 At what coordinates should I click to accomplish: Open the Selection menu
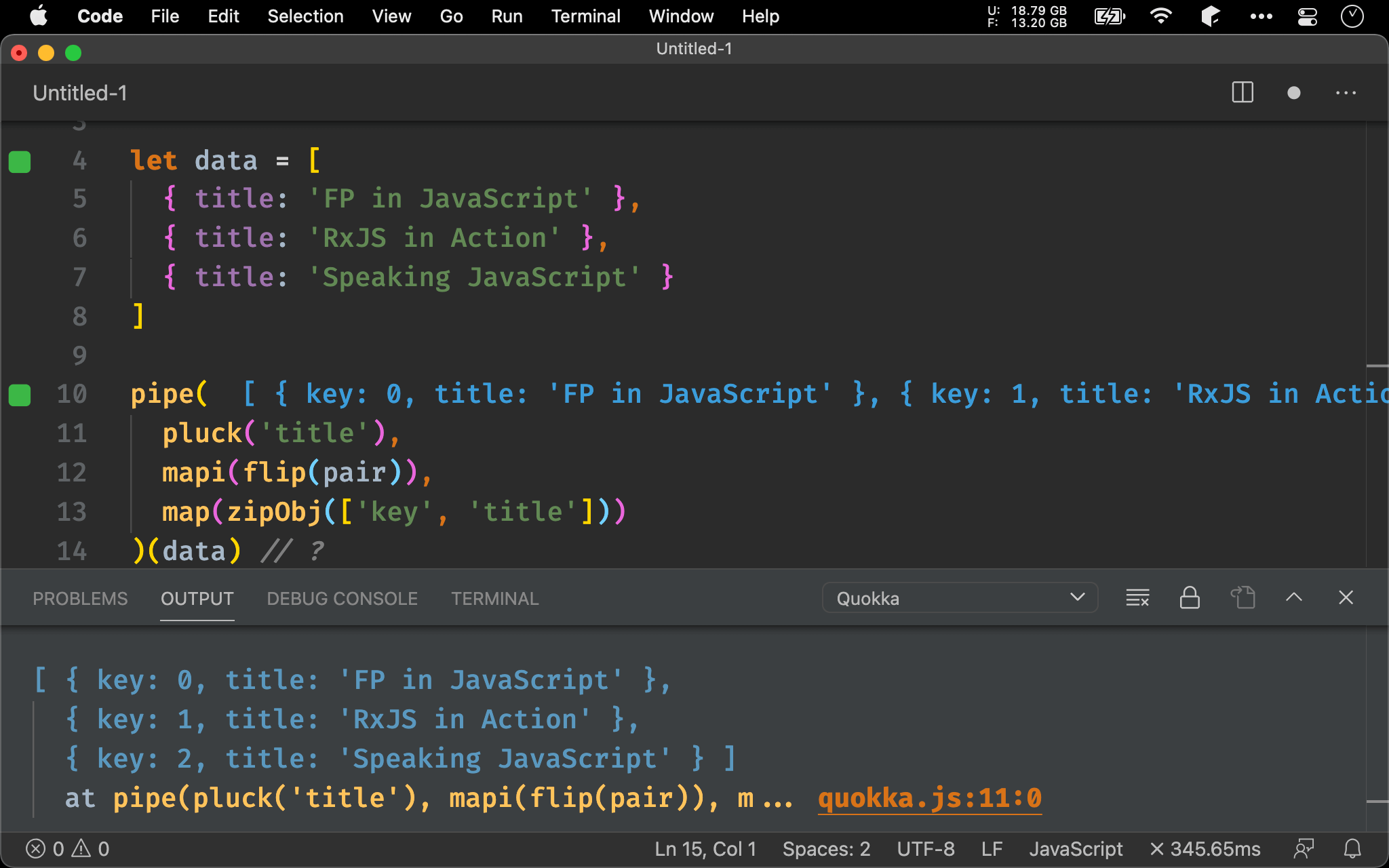point(305,16)
